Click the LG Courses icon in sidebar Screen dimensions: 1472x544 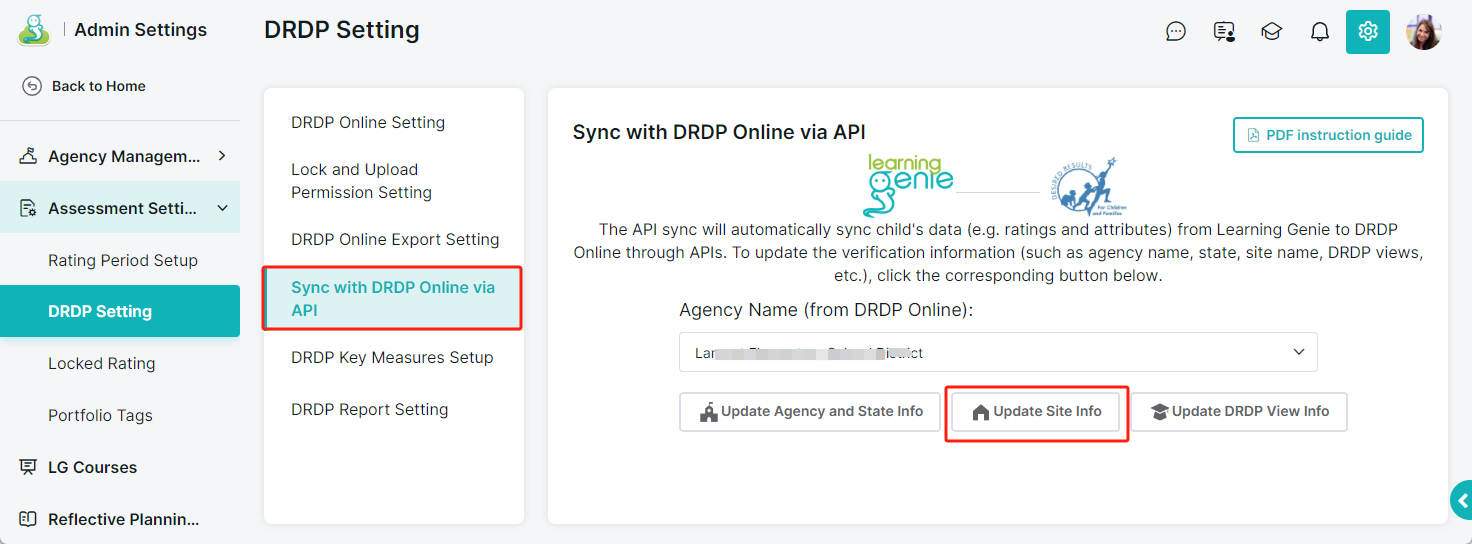[x=29, y=467]
